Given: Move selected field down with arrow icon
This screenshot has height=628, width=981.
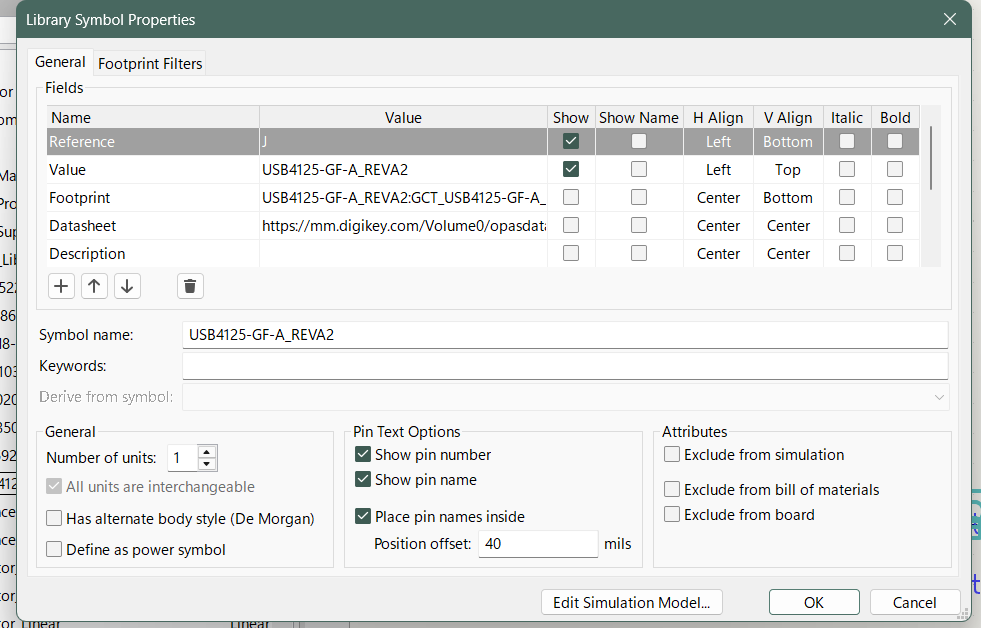Looking at the screenshot, I should pyautogui.click(x=127, y=287).
